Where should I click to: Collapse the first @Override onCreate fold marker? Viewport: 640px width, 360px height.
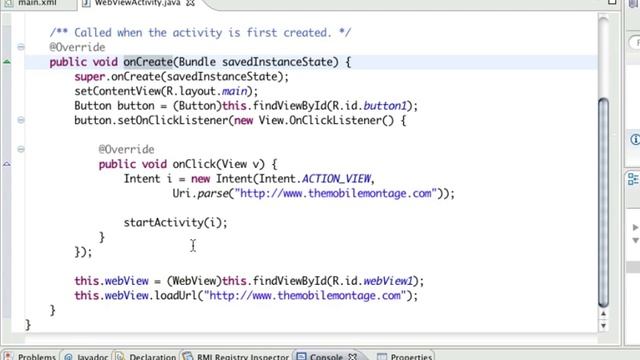coord(21,47)
